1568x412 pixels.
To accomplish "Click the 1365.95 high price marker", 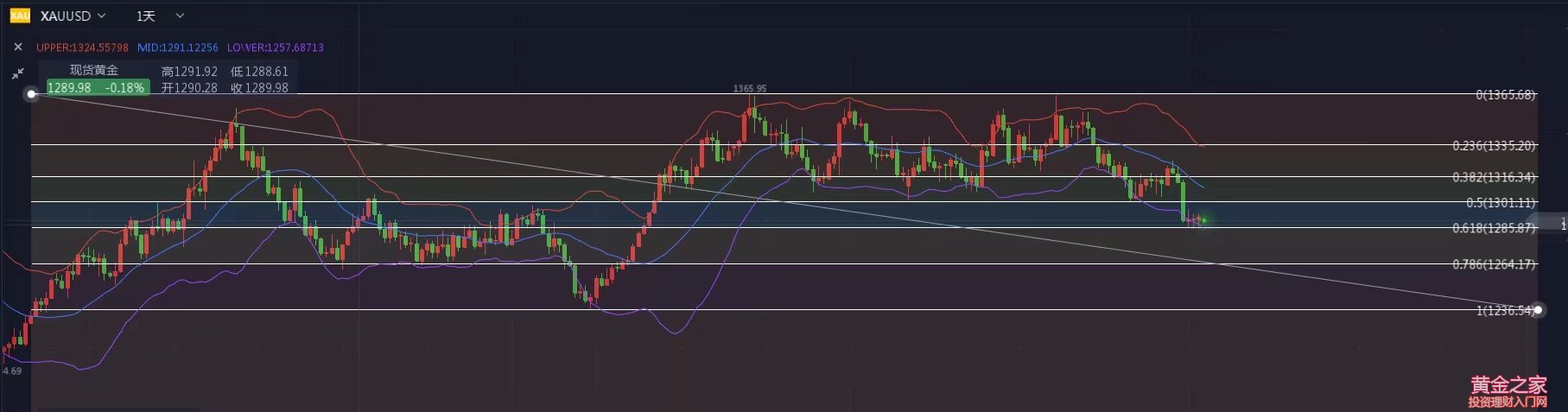I will click(x=749, y=88).
